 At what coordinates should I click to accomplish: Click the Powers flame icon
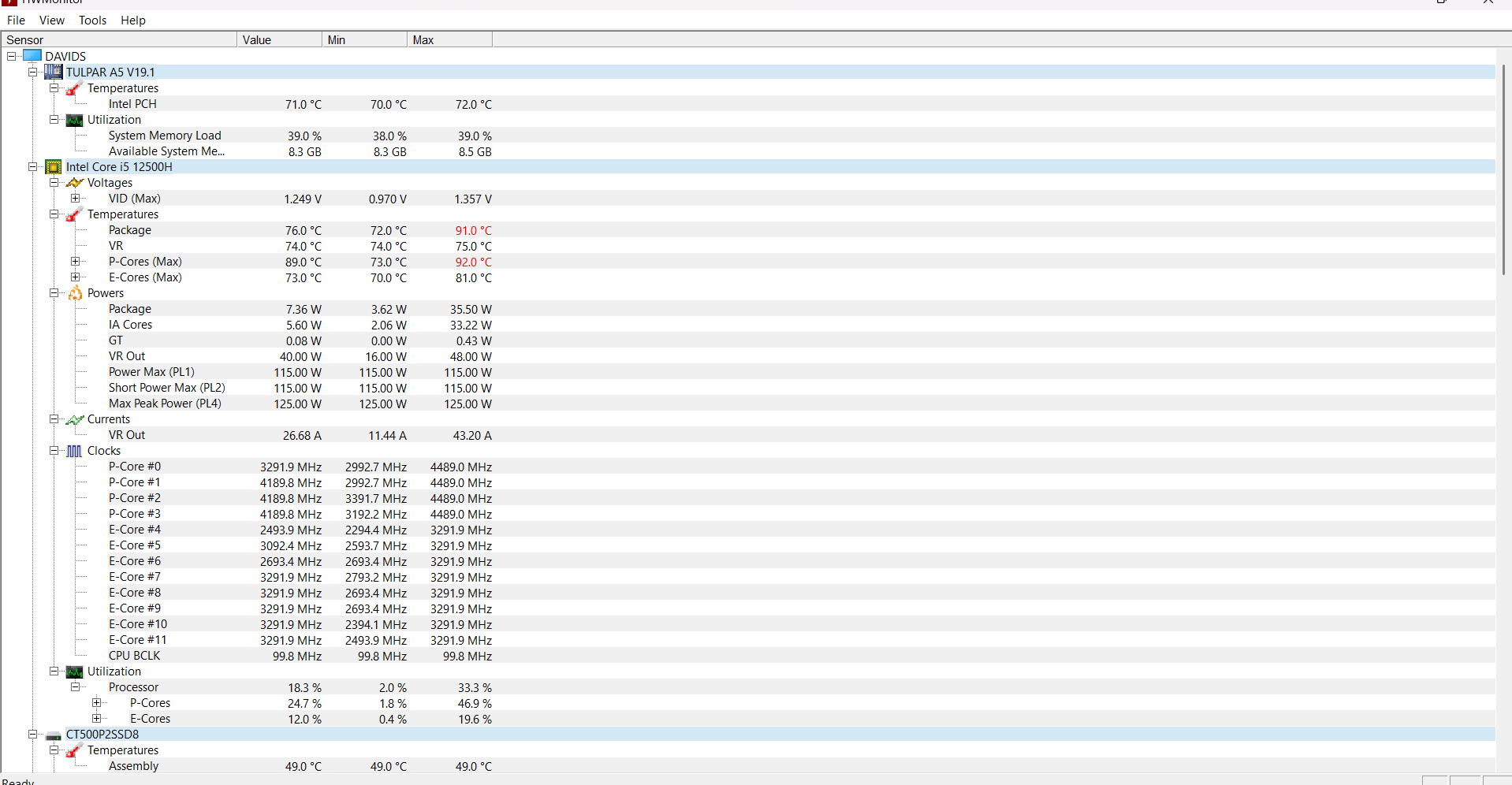(75, 293)
